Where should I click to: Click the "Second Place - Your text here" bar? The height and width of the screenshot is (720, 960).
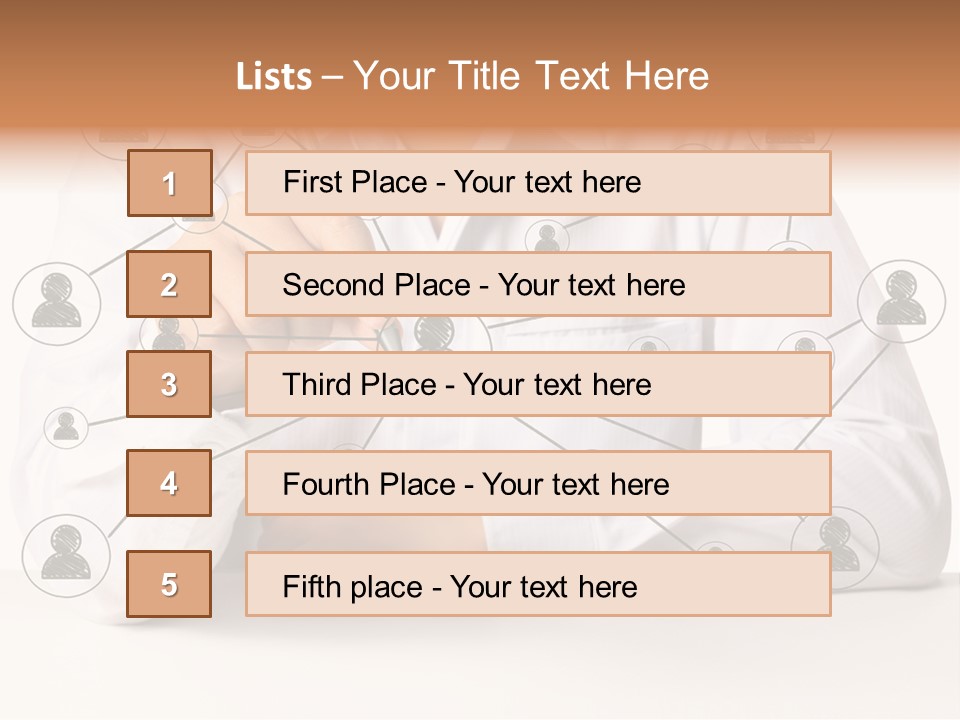click(x=538, y=284)
